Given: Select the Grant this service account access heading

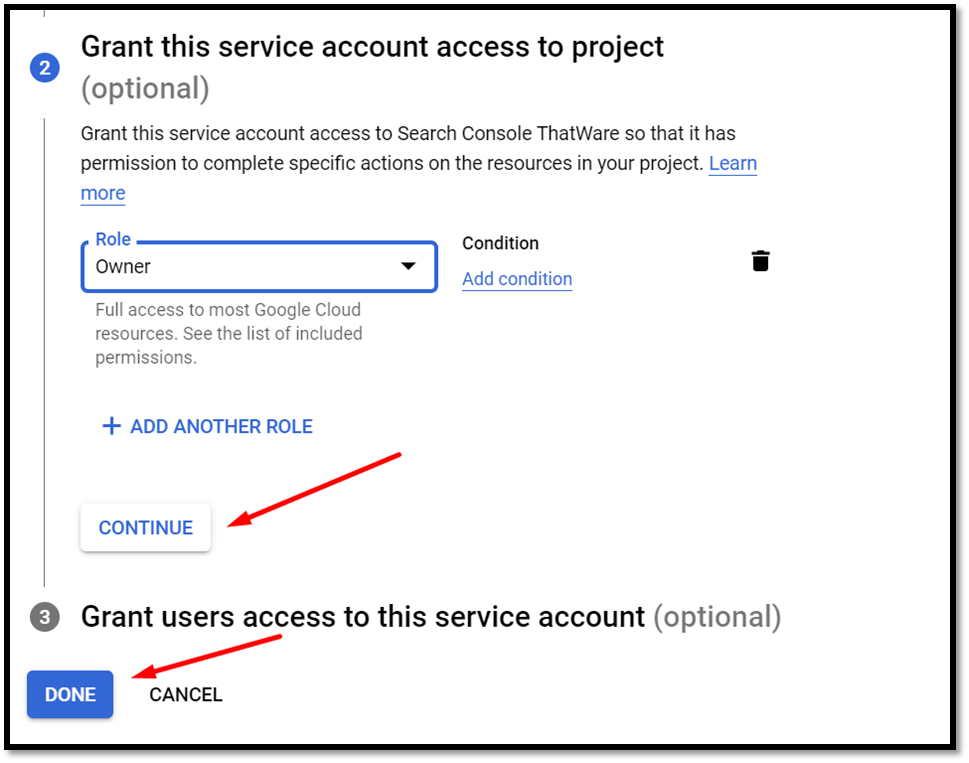Looking at the screenshot, I should pos(372,47).
